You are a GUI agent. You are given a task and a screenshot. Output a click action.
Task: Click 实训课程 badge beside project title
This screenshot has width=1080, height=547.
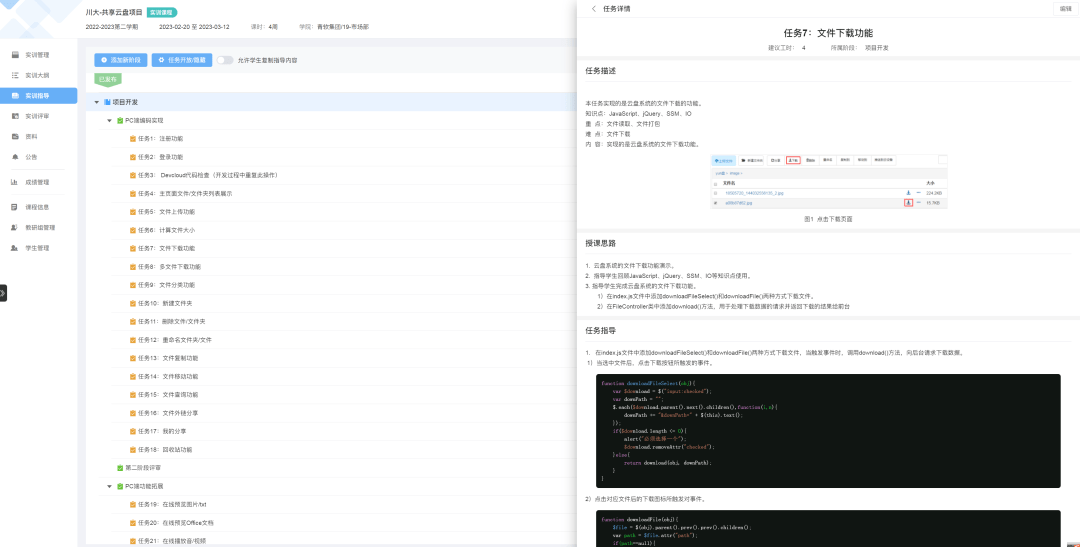[162, 12]
